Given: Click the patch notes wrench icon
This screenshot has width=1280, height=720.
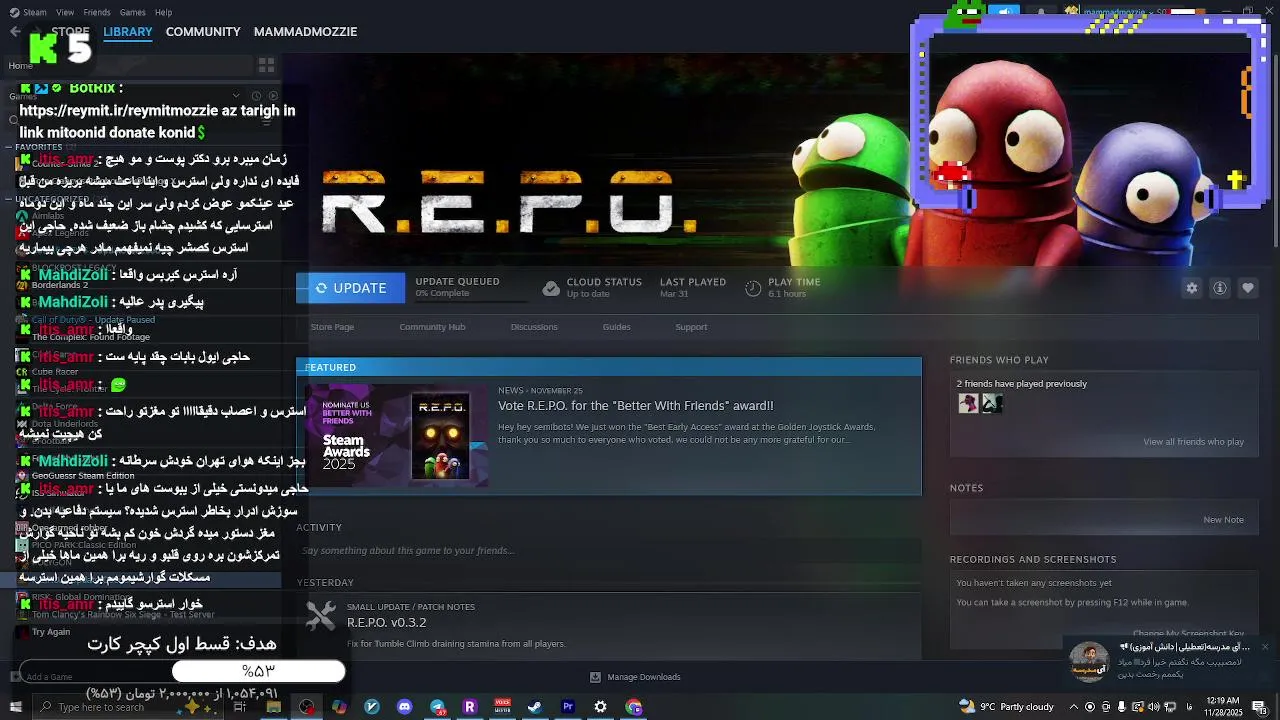Looking at the screenshot, I should click(321, 615).
